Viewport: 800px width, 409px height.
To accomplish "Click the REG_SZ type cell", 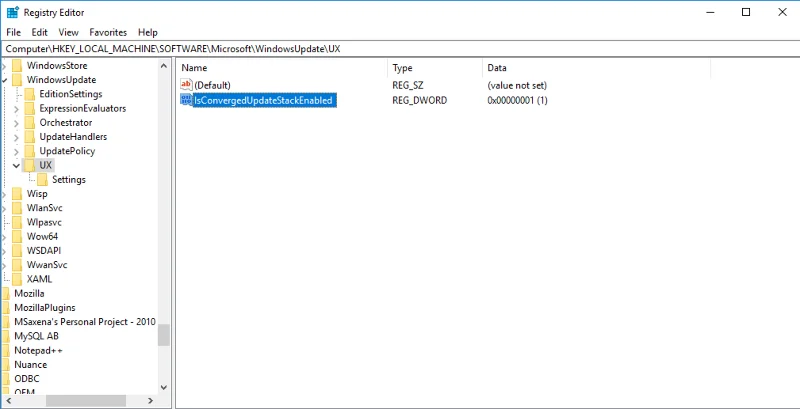I will tap(408, 85).
